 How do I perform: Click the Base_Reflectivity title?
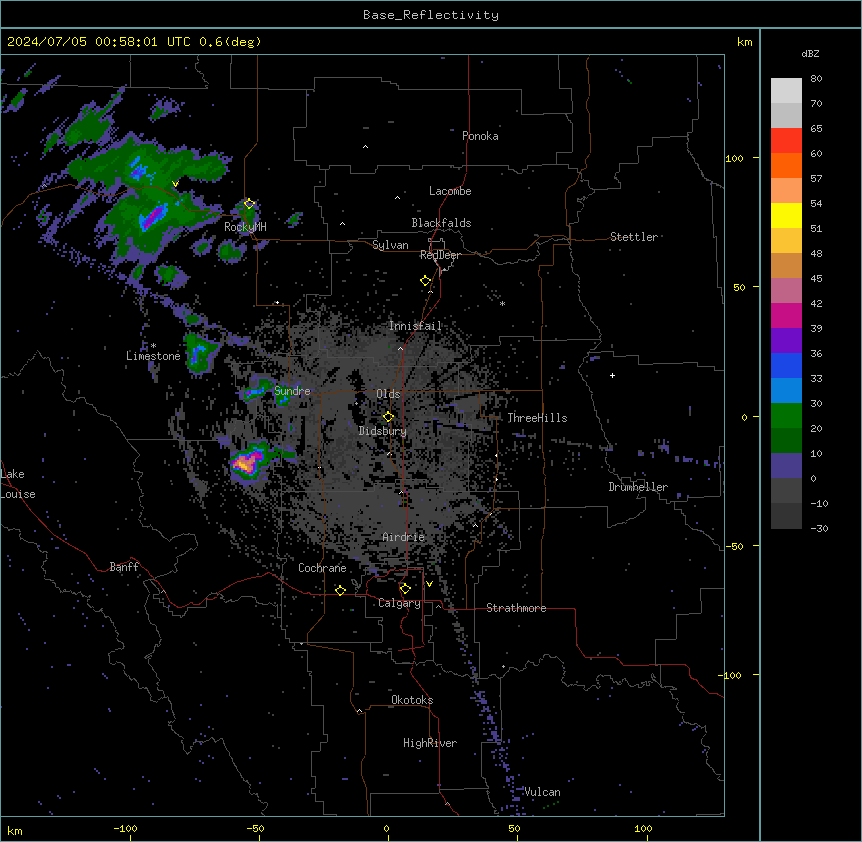[431, 15]
